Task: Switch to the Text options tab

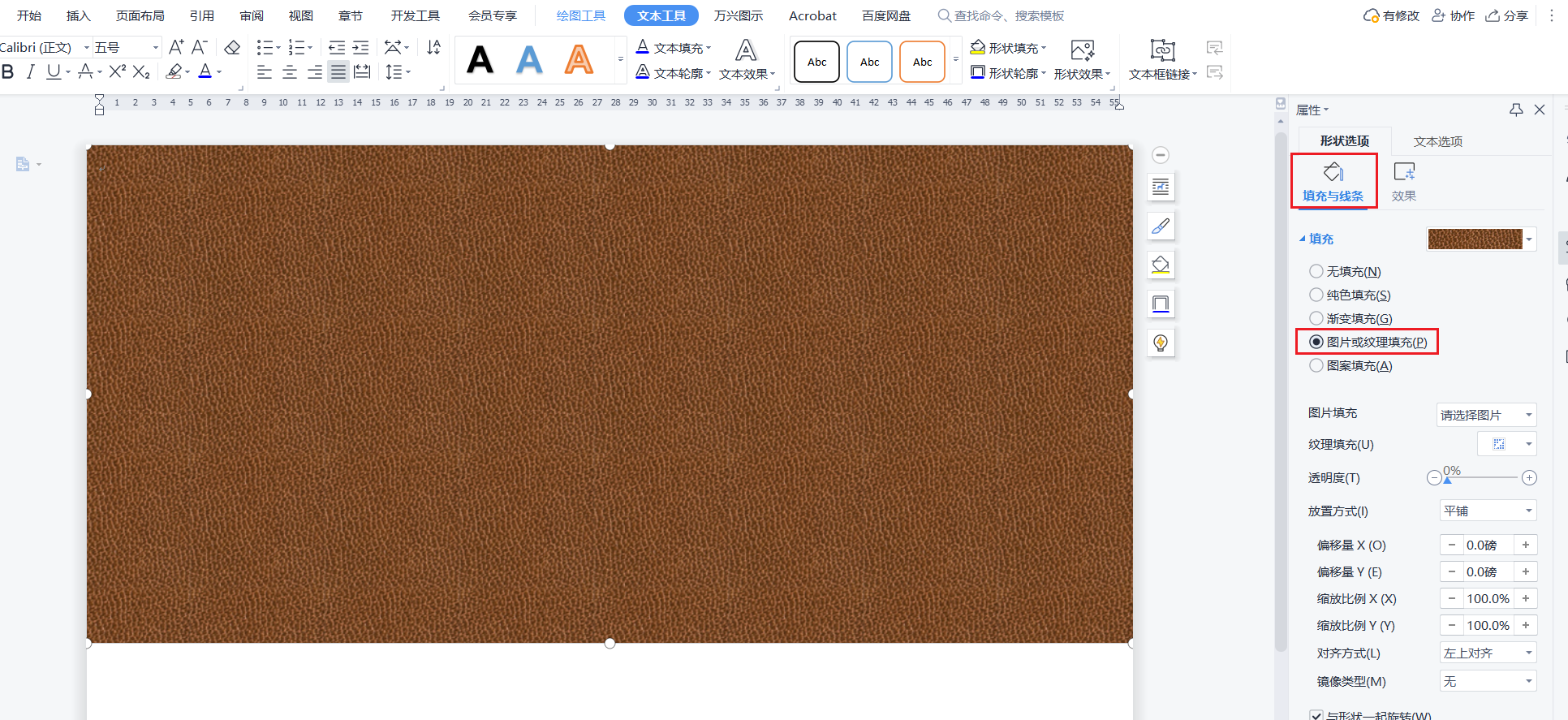Action: [1437, 141]
